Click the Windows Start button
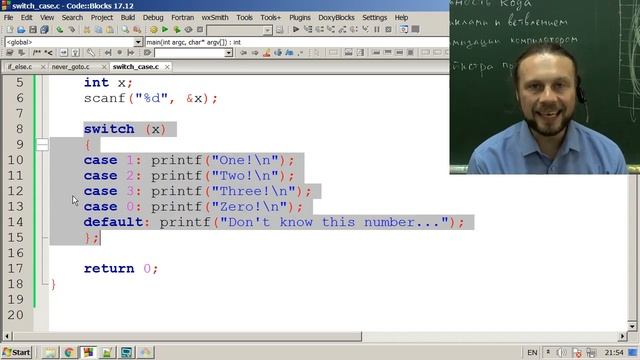Image resolution: width=640 pixels, height=360 pixels. 17,352
